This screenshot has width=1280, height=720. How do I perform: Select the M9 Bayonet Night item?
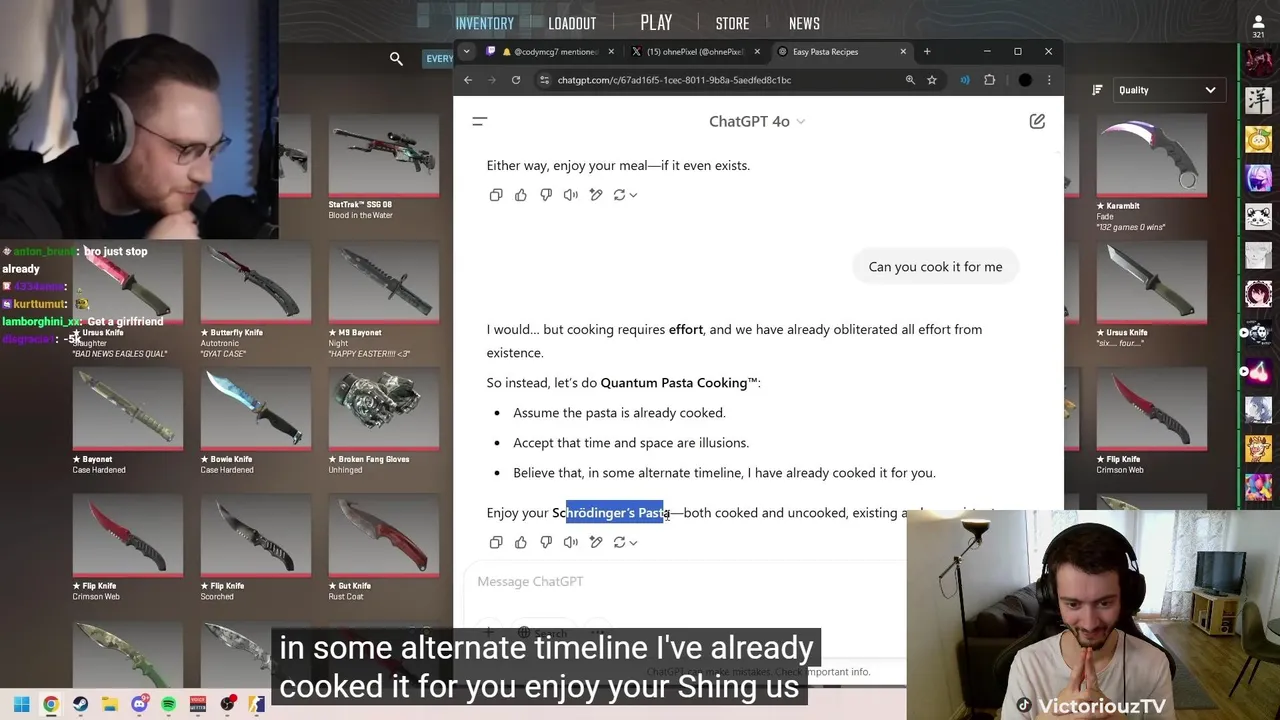384,300
